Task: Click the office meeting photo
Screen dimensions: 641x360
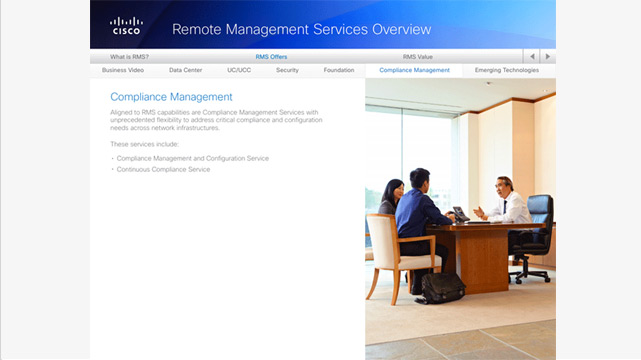Action: [460, 219]
